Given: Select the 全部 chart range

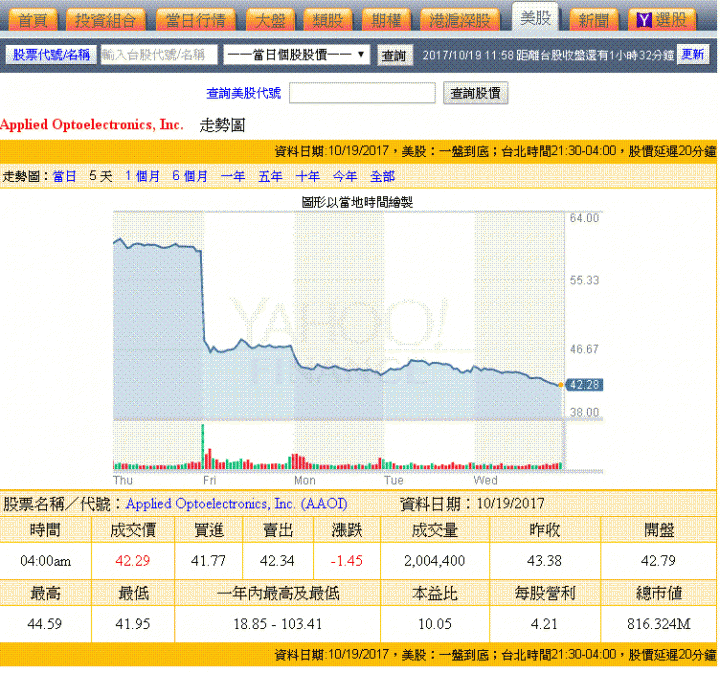Looking at the screenshot, I should (382, 176).
